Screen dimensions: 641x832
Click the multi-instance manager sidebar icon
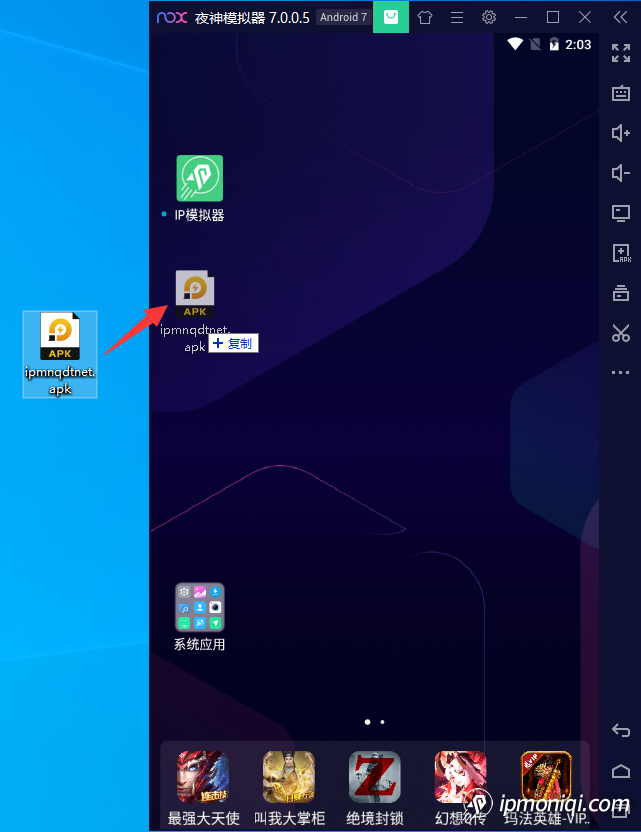pos(621,293)
